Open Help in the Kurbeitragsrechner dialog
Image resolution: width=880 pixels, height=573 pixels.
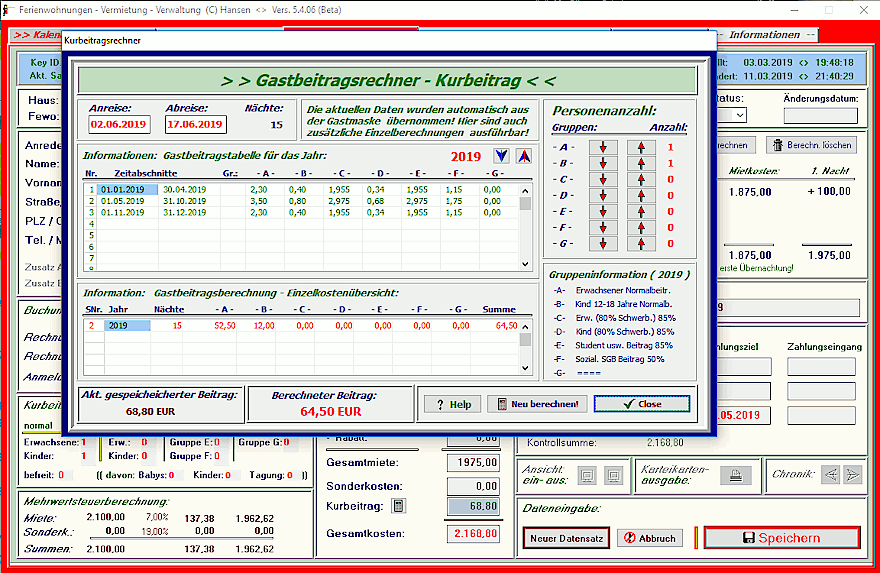[x=447, y=404]
